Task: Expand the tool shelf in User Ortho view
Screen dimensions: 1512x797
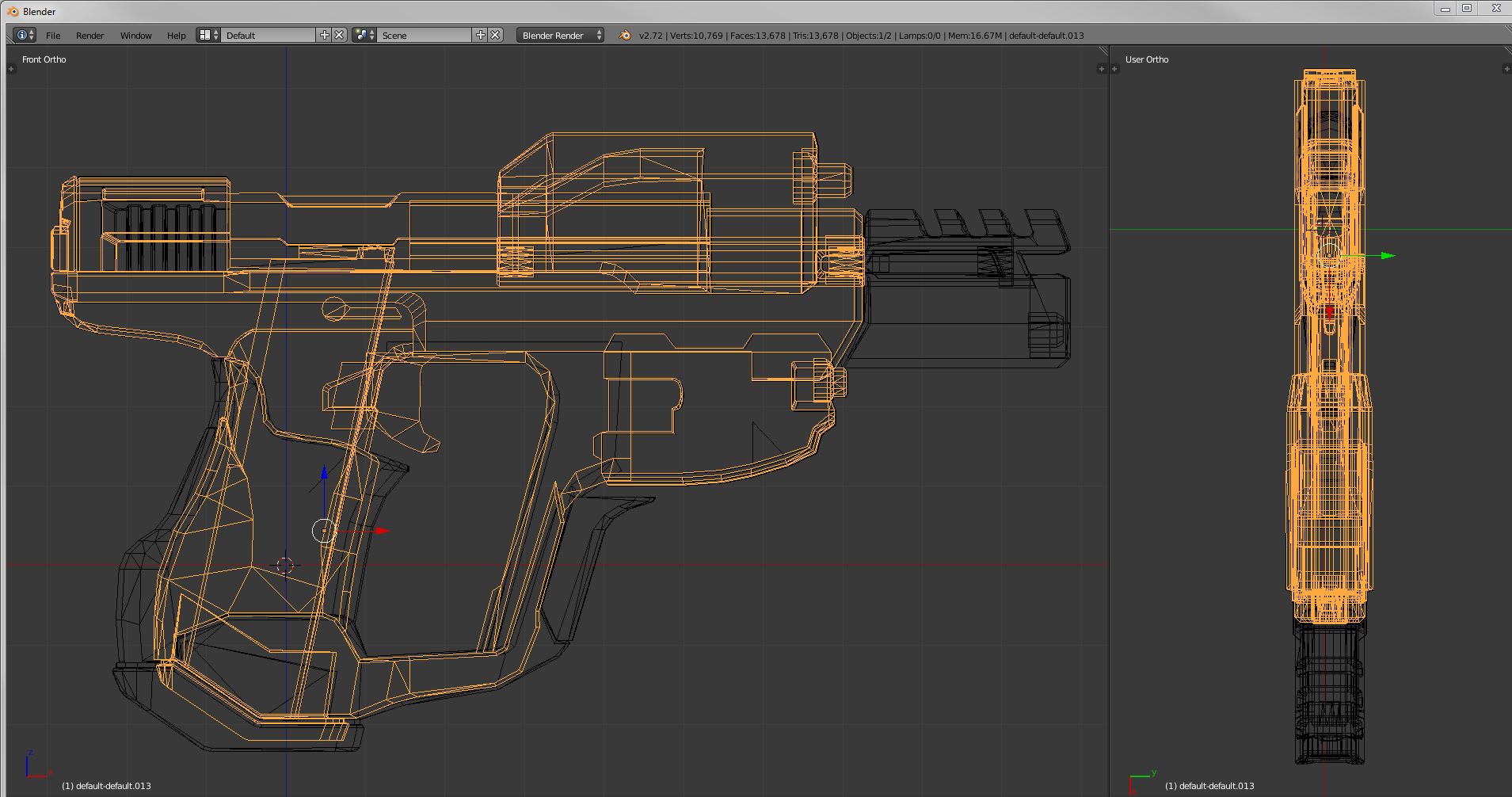Action: click(x=1115, y=69)
